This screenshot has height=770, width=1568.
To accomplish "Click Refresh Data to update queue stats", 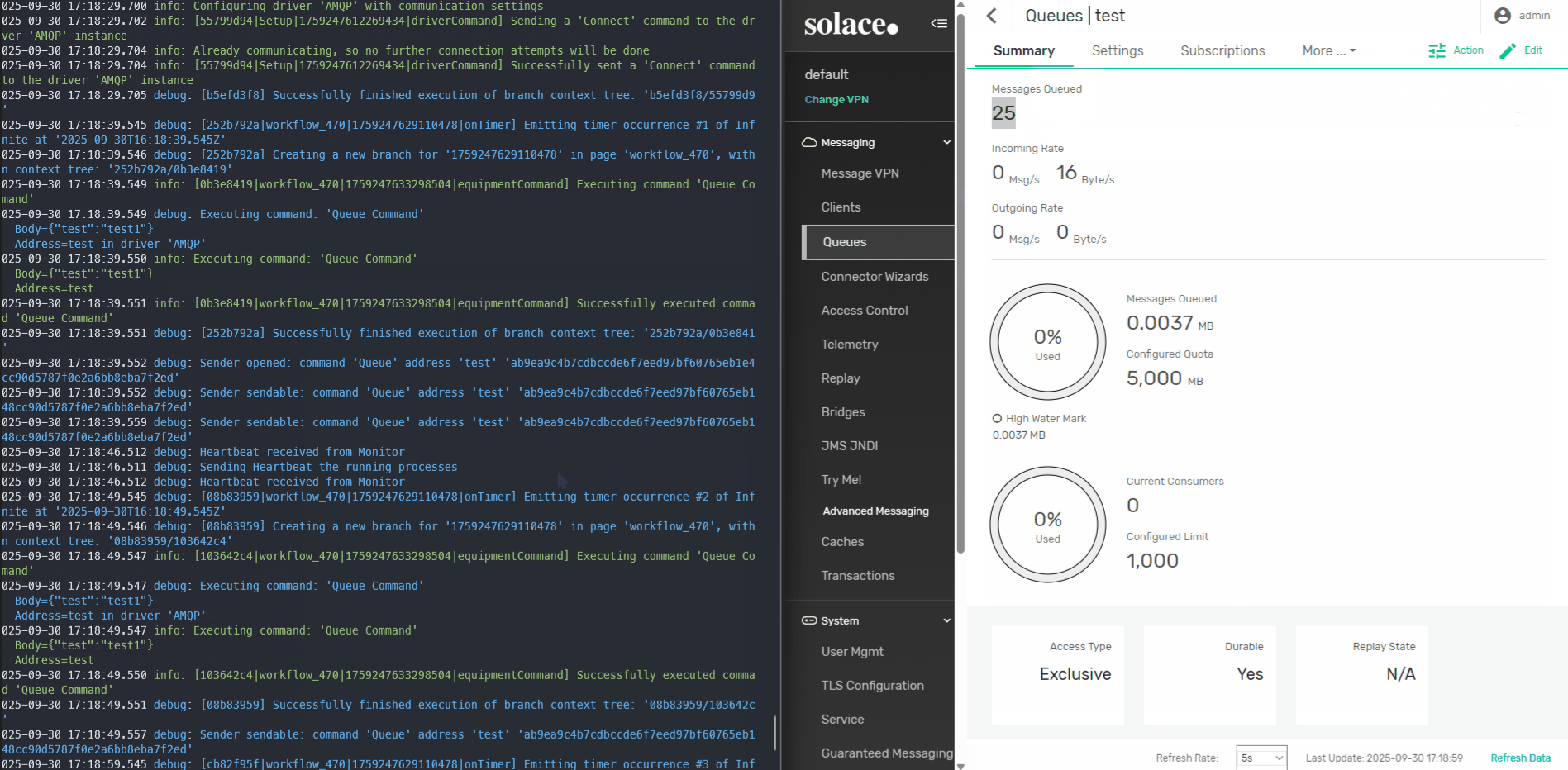I will (x=1520, y=758).
